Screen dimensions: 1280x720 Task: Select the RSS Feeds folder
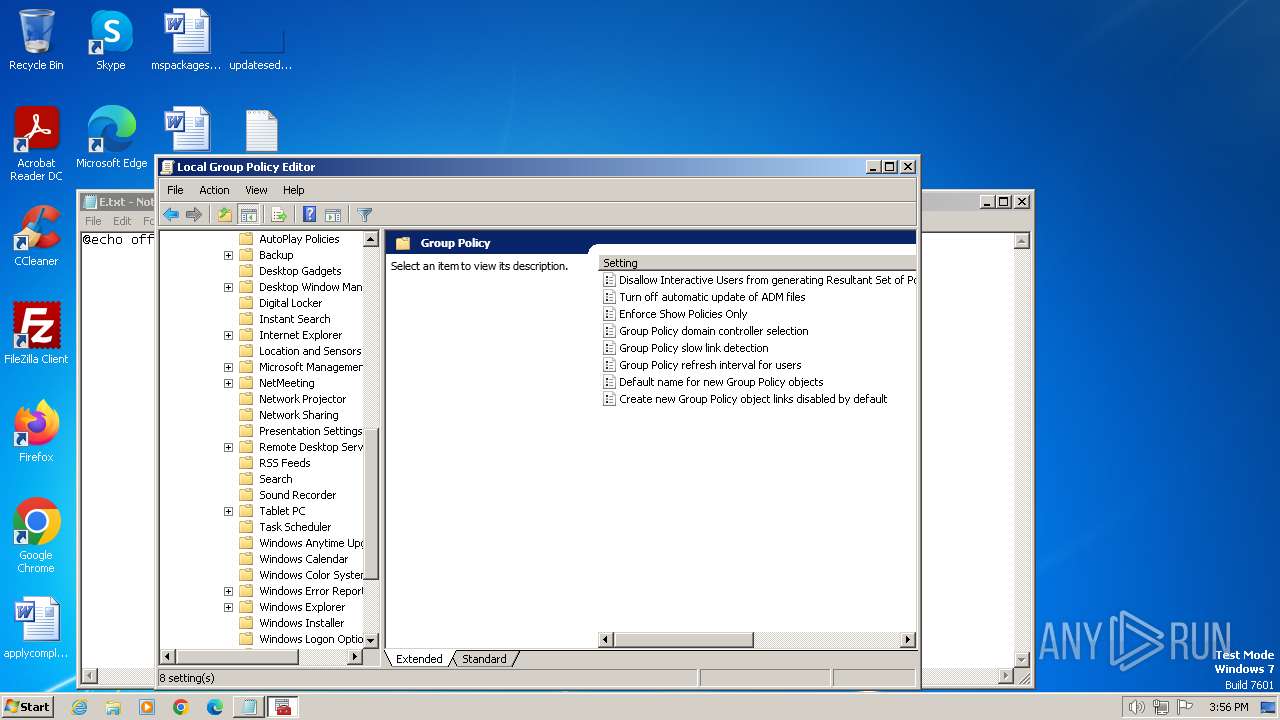284,463
